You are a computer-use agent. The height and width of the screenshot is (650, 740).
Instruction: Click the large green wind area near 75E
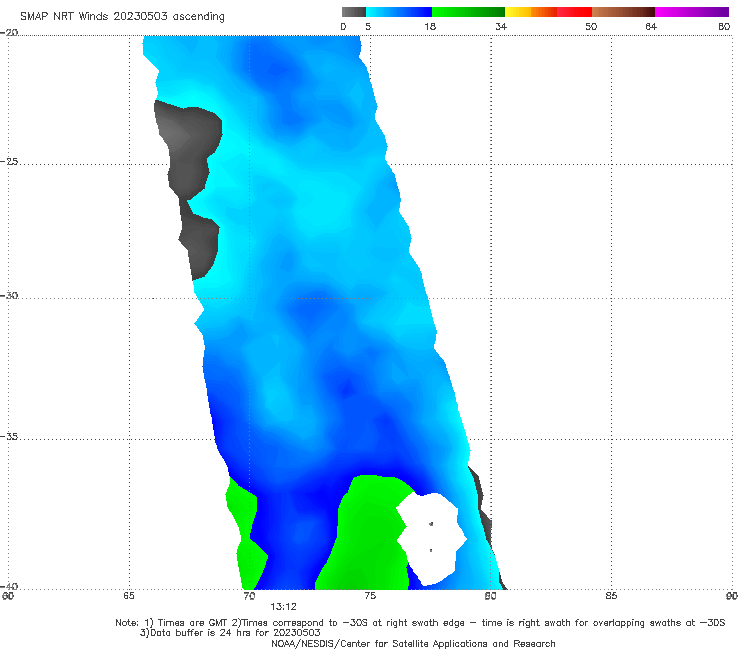point(368,533)
